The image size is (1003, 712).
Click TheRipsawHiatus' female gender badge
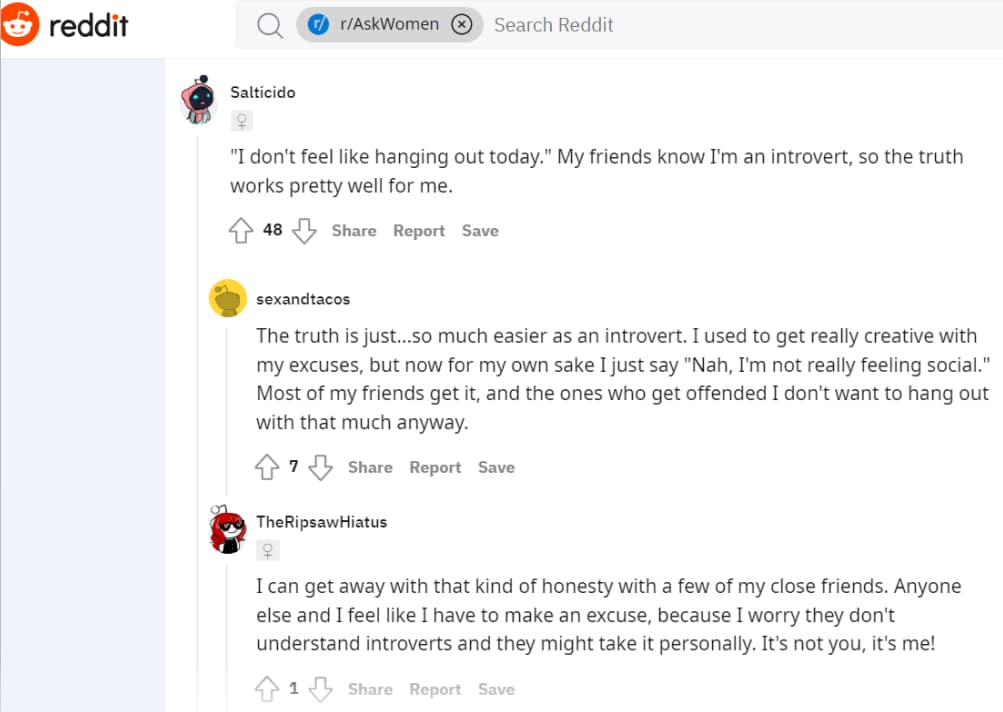coord(268,550)
